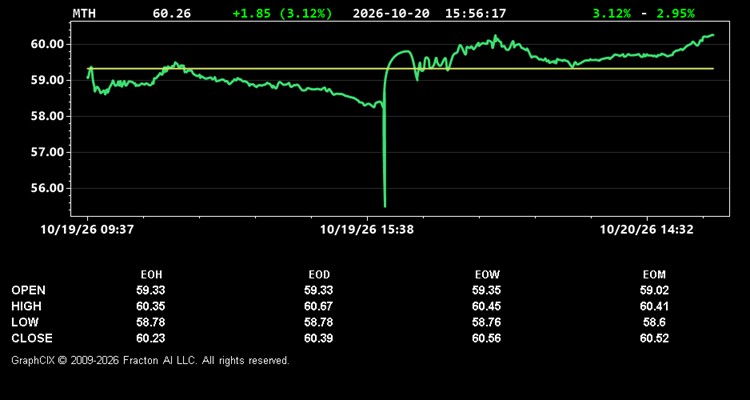Select the EOW column header
This screenshot has width=750, height=400.
[487, 275]
